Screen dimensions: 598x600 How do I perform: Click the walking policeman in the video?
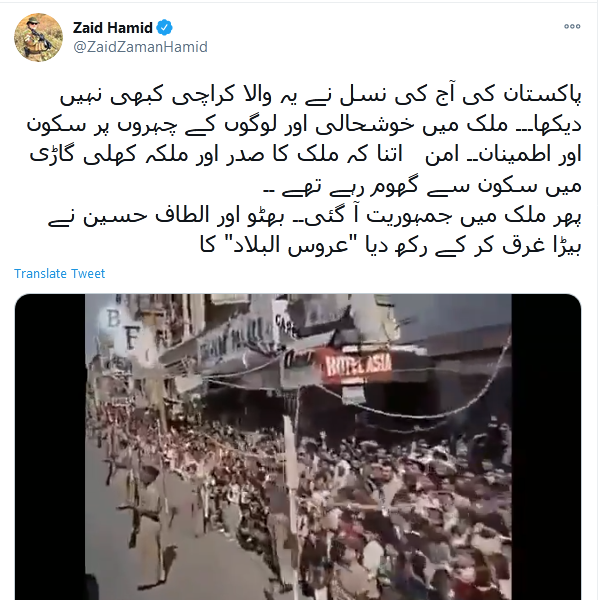tap(147, 518)
